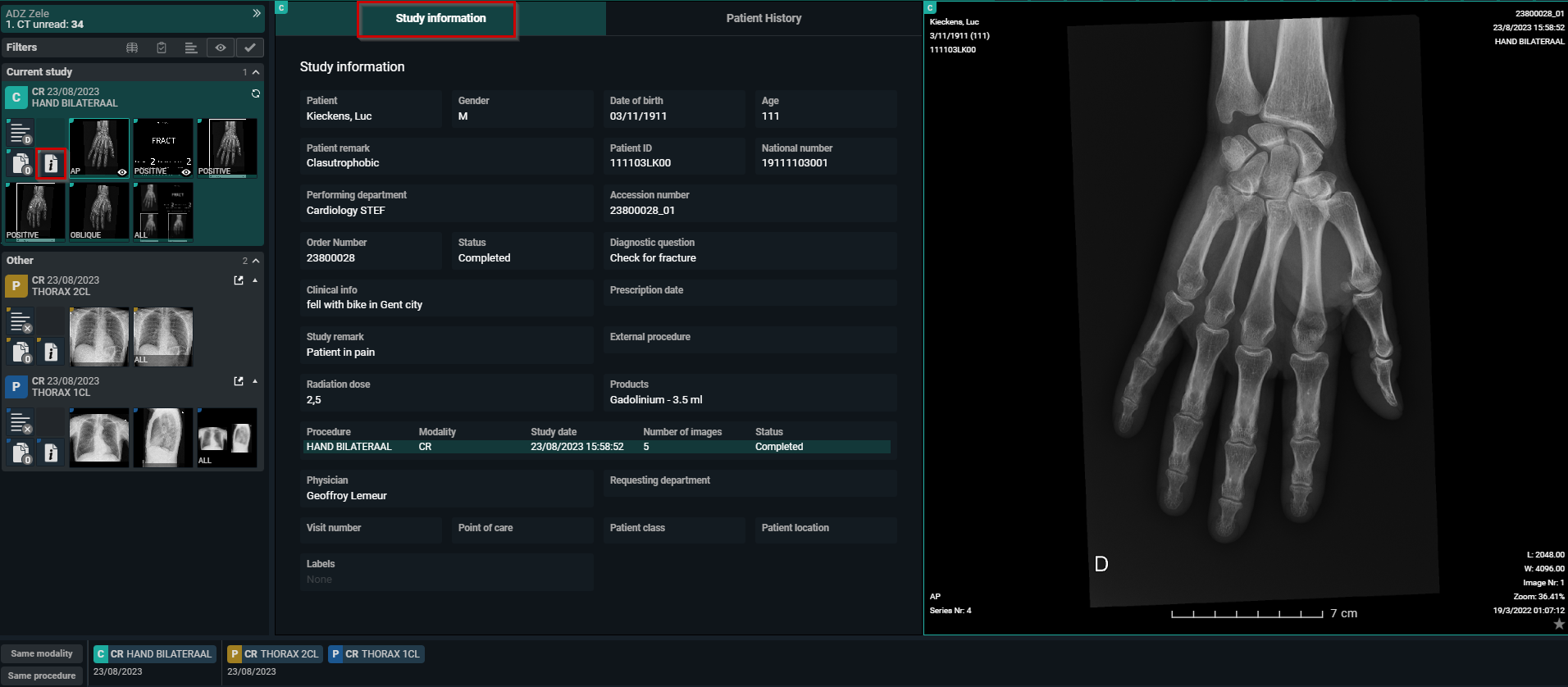Toggle the checkmark filter in Filters bar
1568x687 pixels.
pos(250,48)
